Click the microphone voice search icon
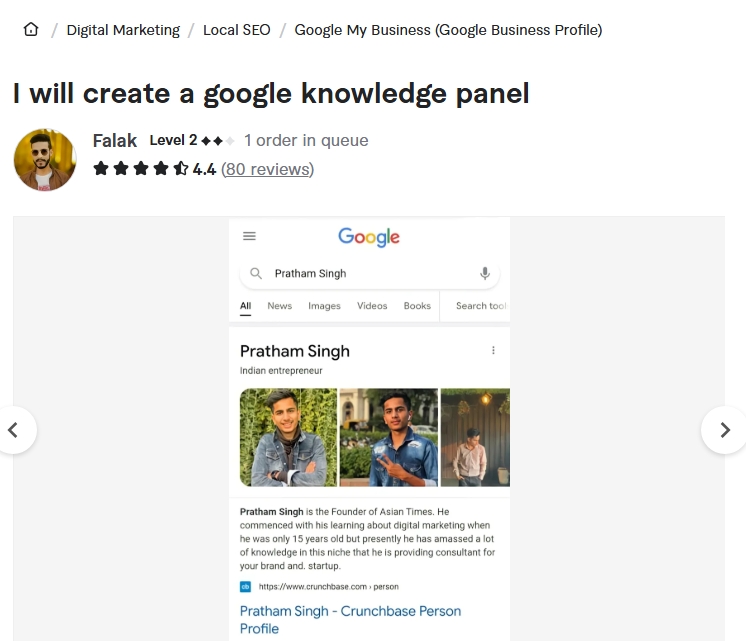The image size is (746, 641). click(485, 274)
